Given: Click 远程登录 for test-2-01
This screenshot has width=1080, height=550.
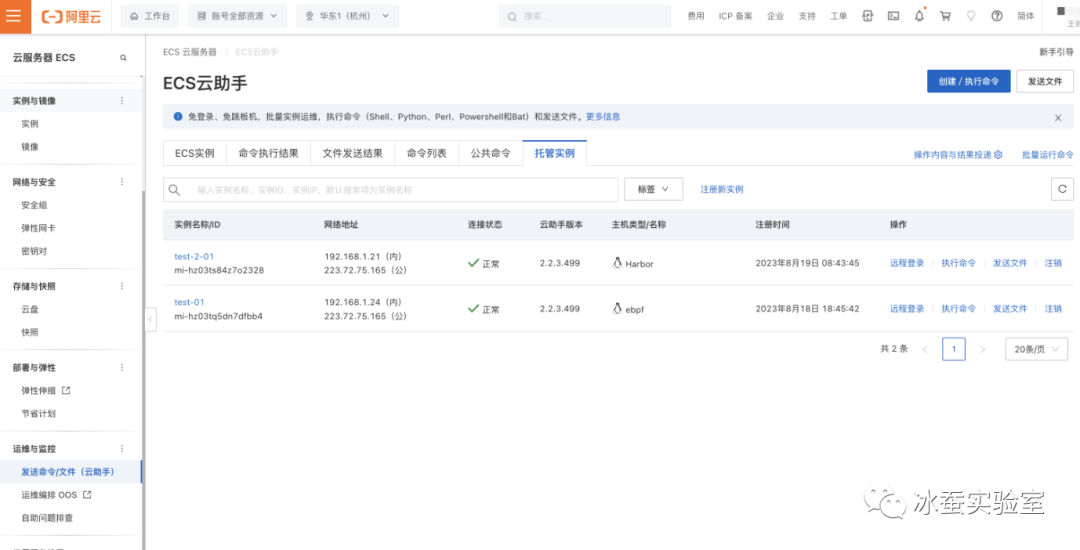Looking at the screenshot, I should [x=907, y=263].
